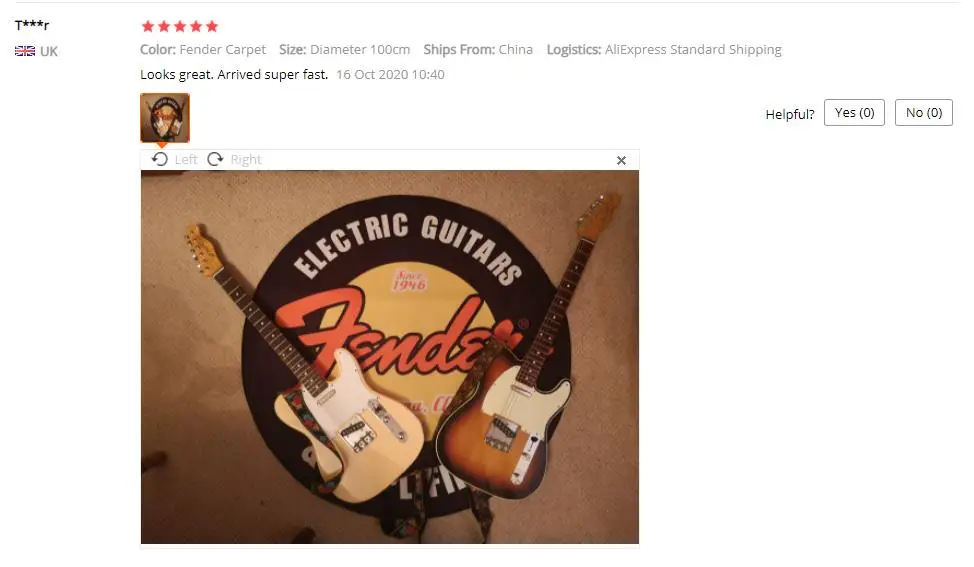Click the "Ships From: China" attribute
Viewport: 974px width, 567px height.
coord(478,50)
